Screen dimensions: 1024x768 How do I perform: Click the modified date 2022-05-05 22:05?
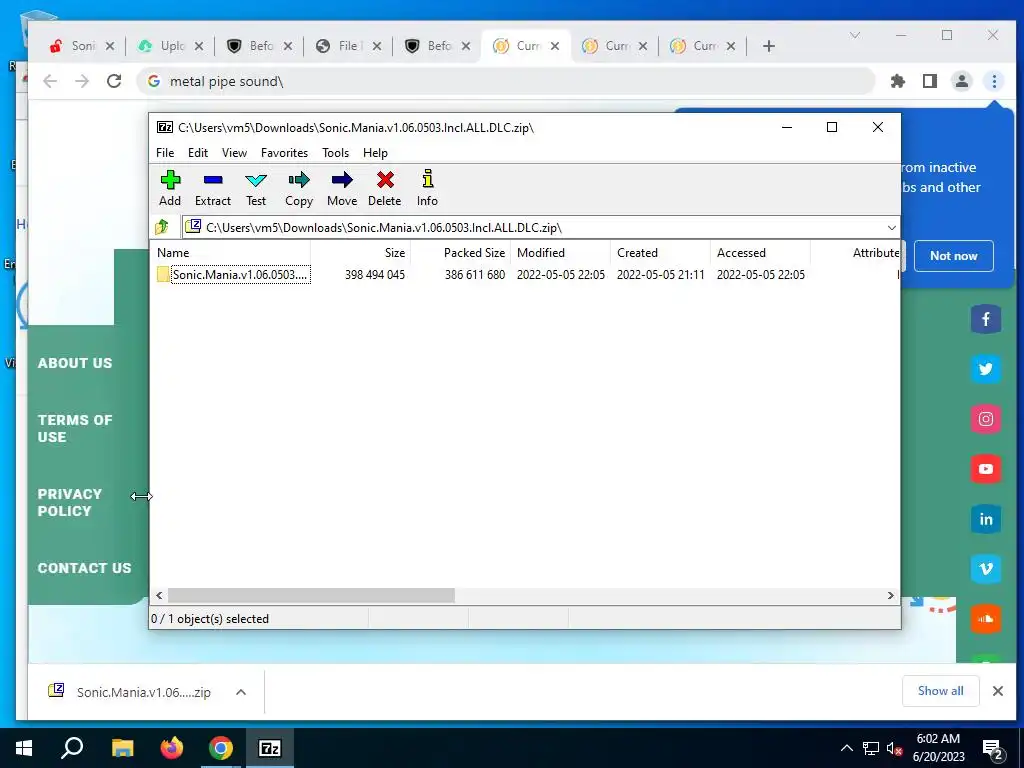tap(561, 275)
